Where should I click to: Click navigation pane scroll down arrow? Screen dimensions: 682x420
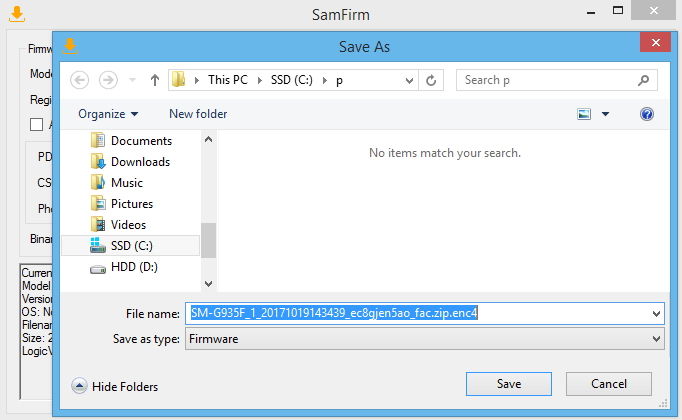[x=208, y=283]
